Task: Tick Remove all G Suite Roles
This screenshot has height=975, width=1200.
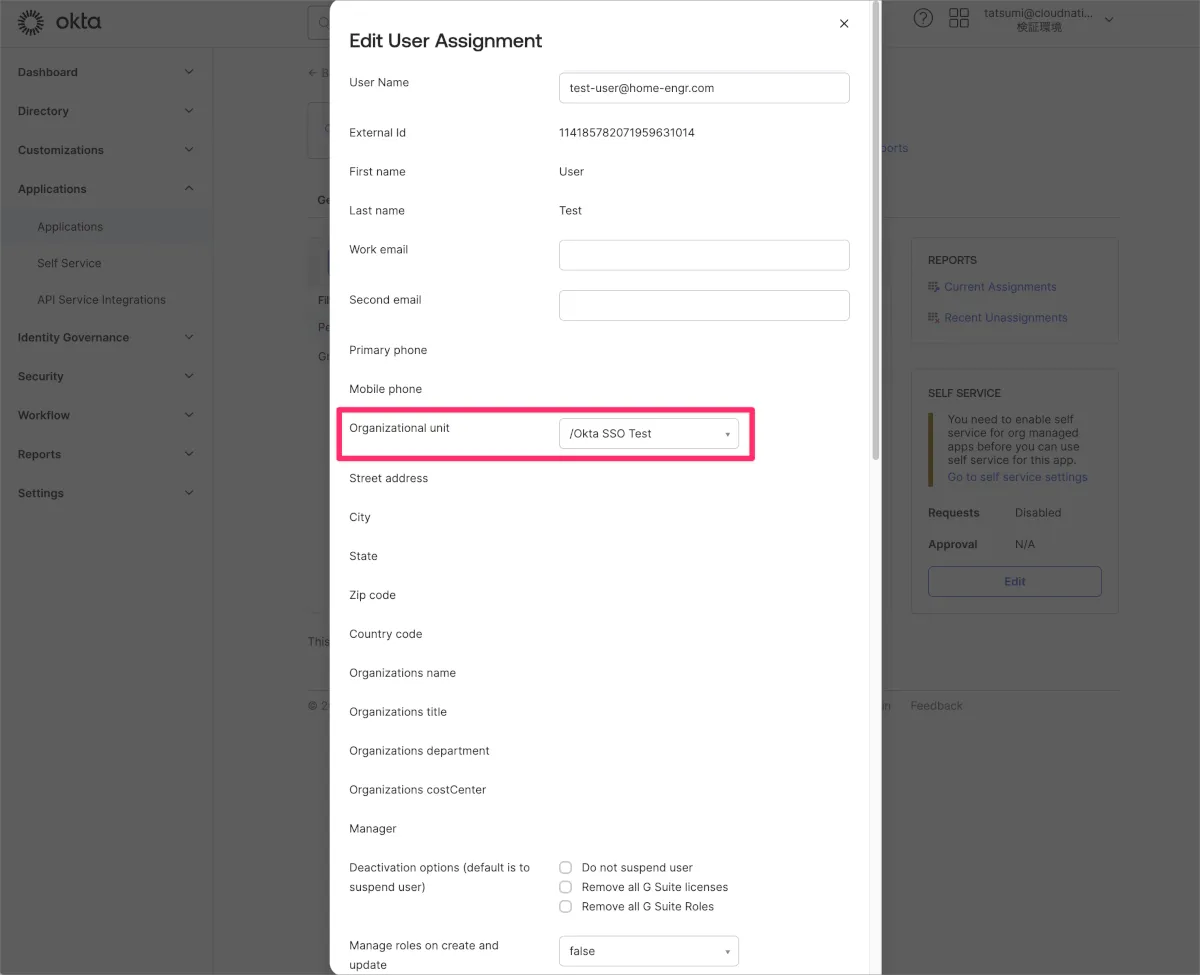Action: coord(566,907)
